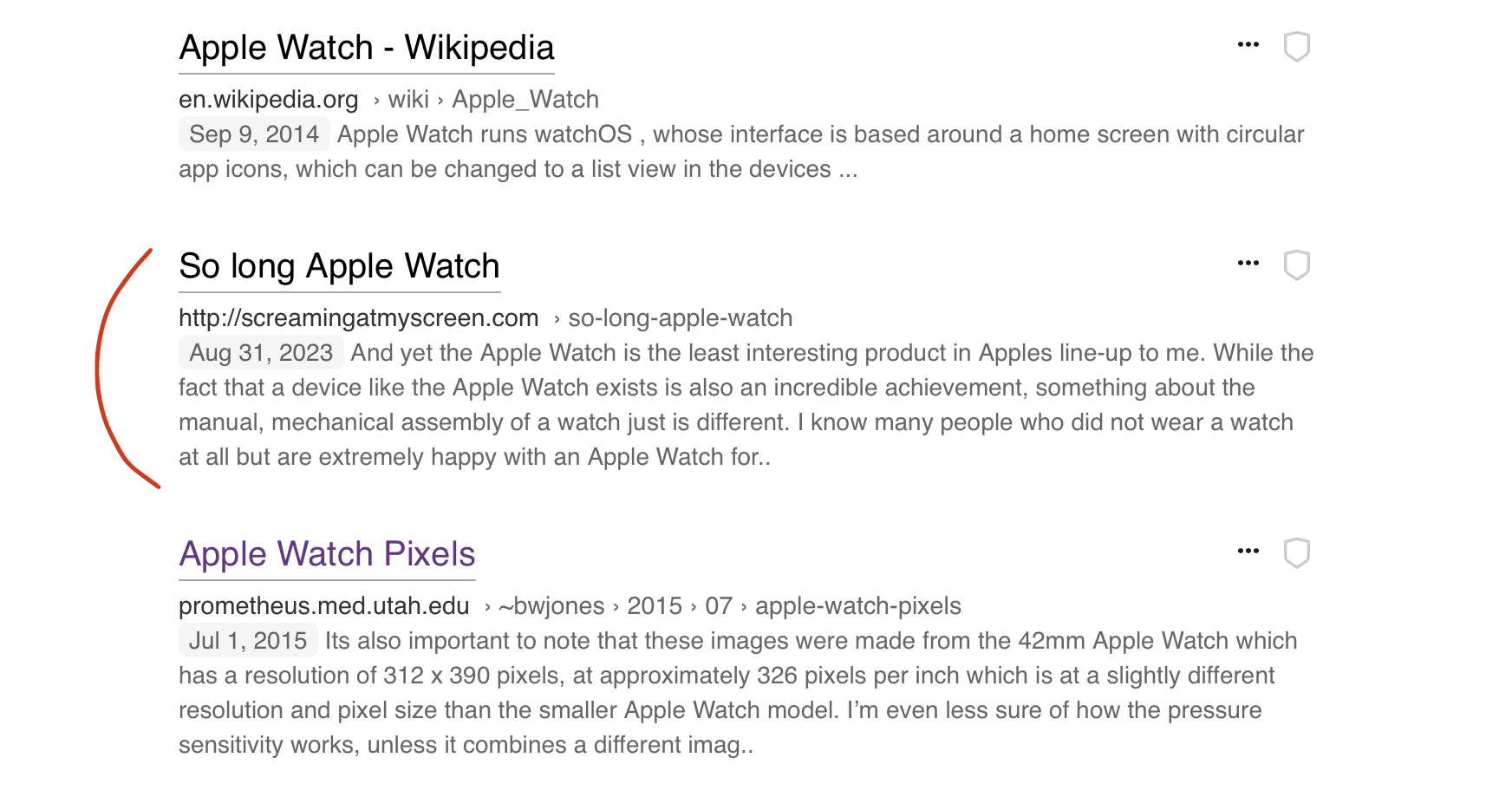The width and height of the screenshot is (1512, 810).
Task: Select the Apple_Watch breadcrumb segment
Action: [x=525, y=100]
